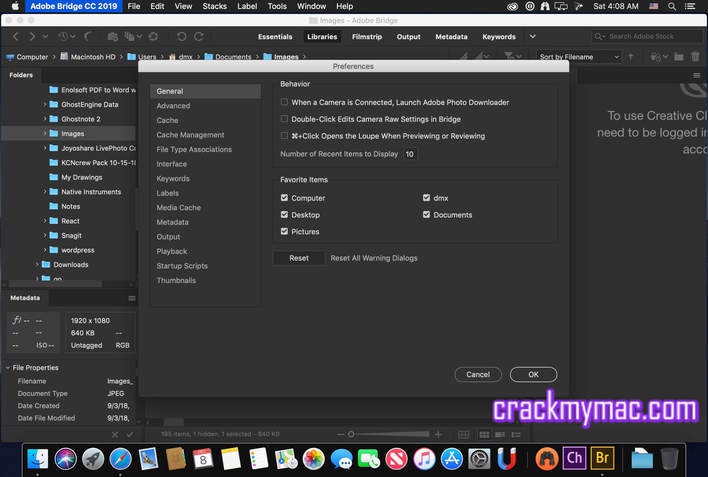Enable Launch Adobe Photo Downloader checkbox

coord(284,102)
